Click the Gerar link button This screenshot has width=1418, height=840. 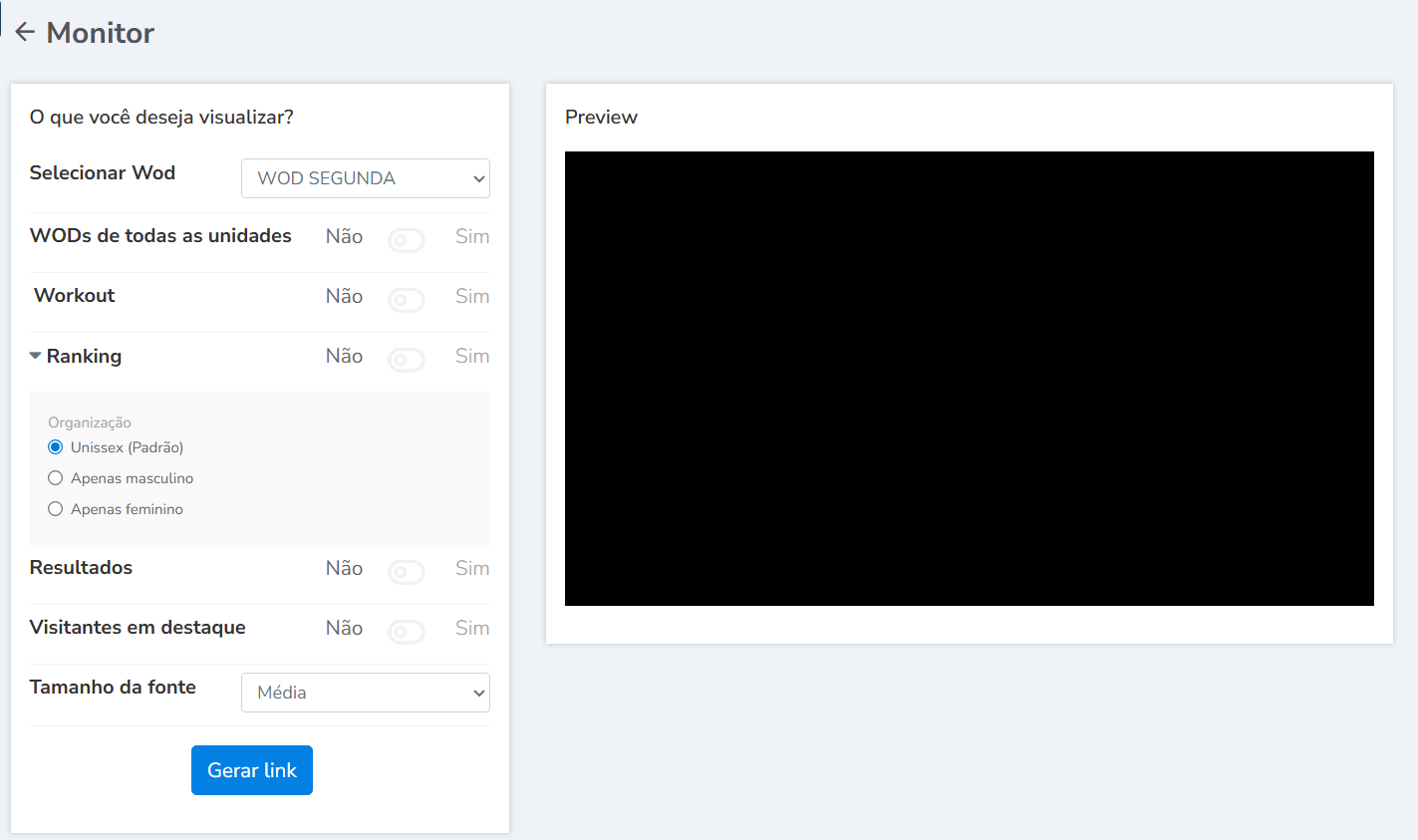pyautogui.click(x=252, y=770)
